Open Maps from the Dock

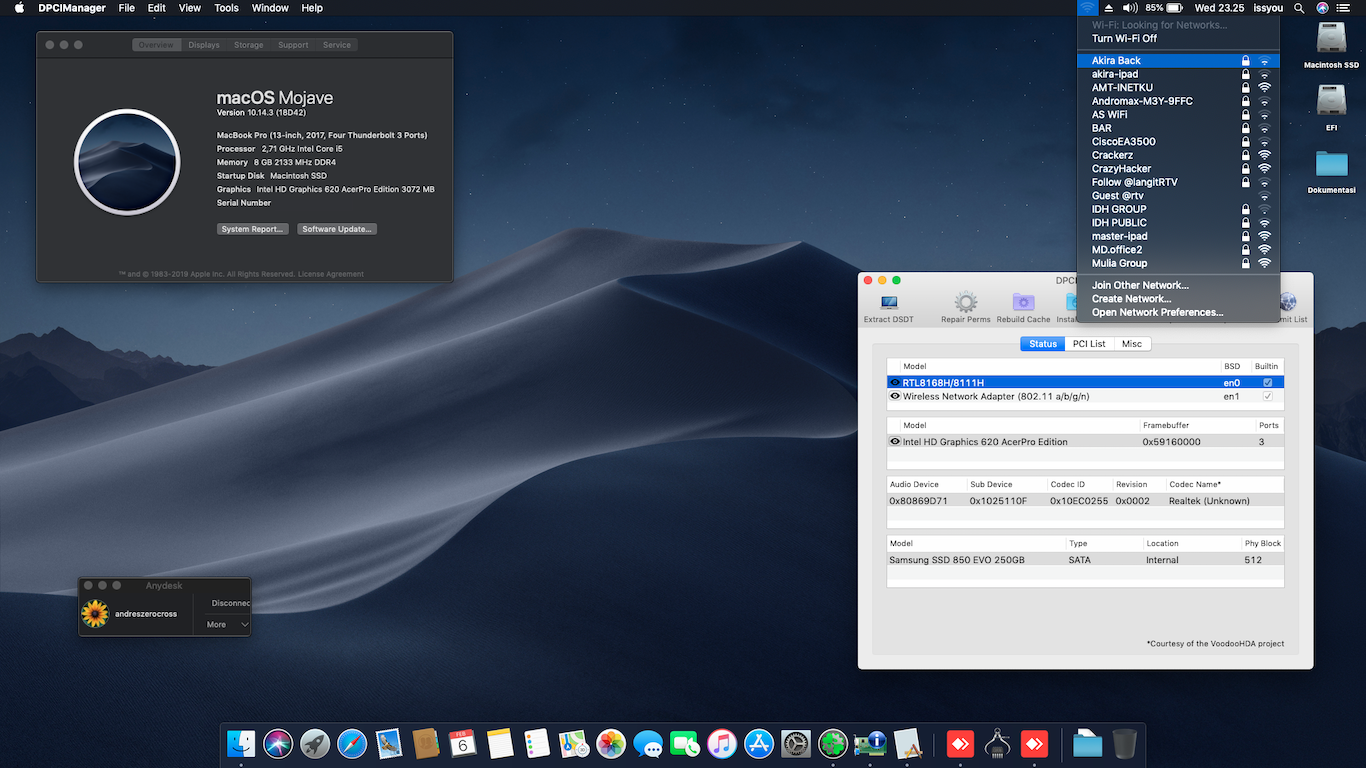pyautogui.click(x=574, y=743)
